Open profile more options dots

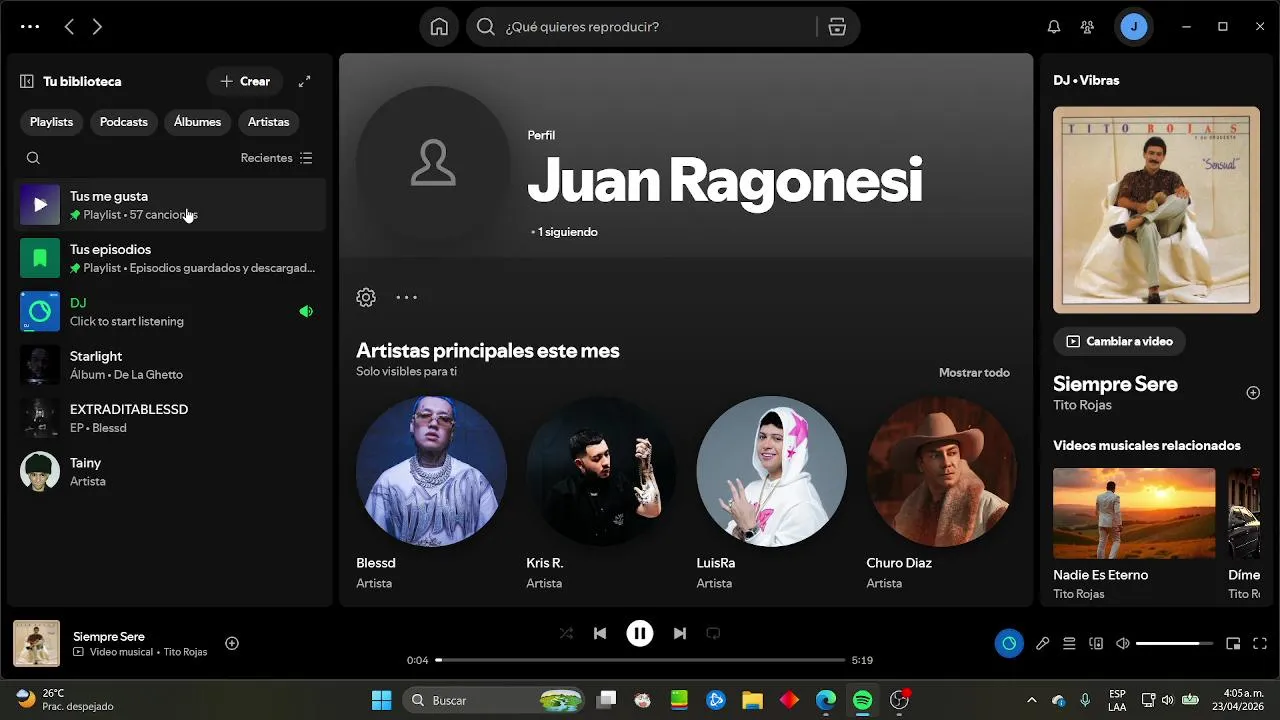(x=406, y=297)
